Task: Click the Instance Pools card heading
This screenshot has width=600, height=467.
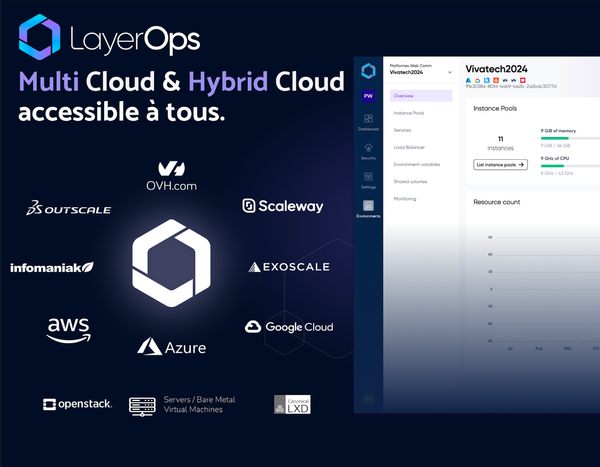Action: [x=495, y=108]
